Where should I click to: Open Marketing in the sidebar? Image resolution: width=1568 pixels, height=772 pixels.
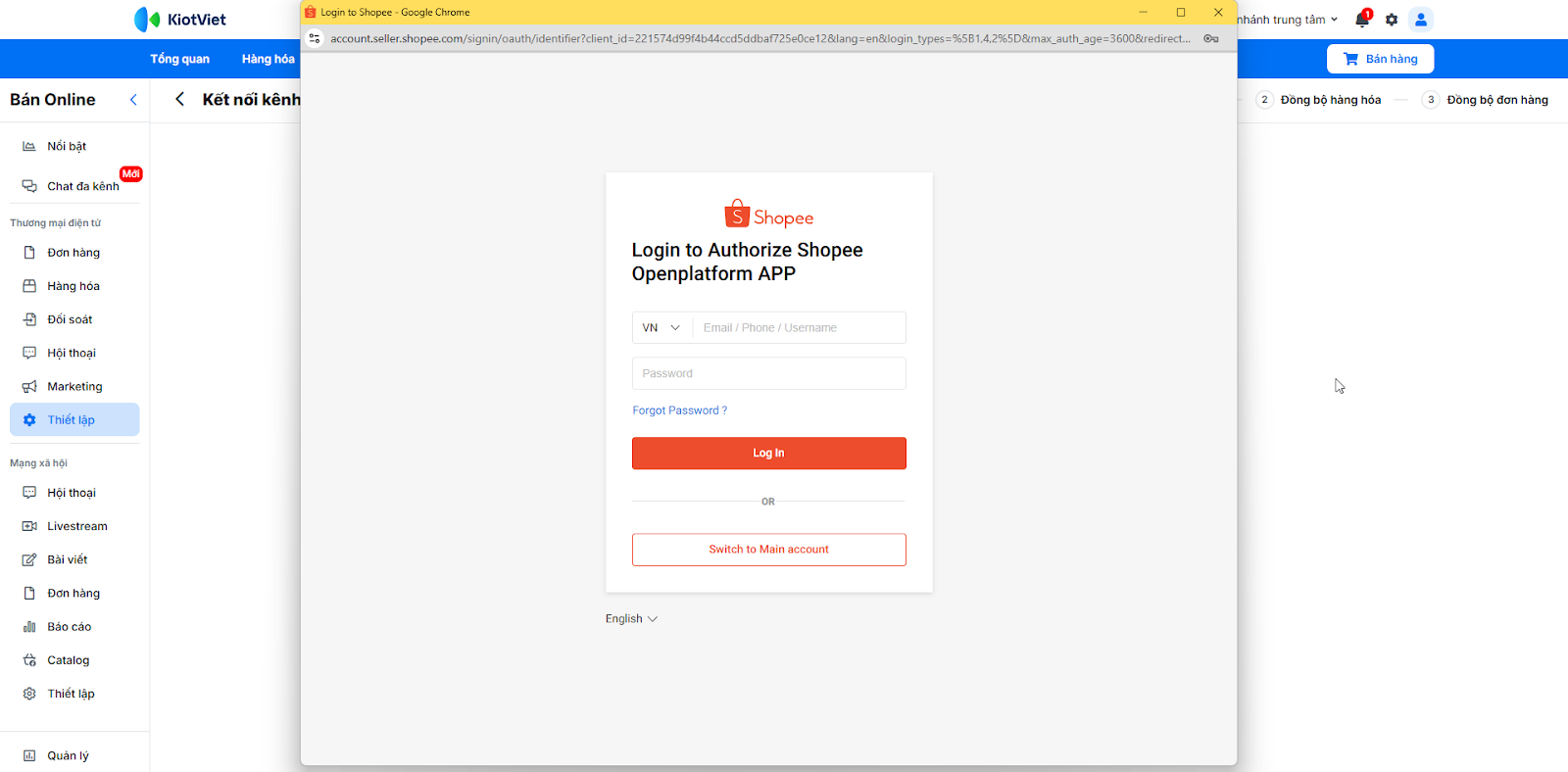pyautogui.click(x=74, y=386)
